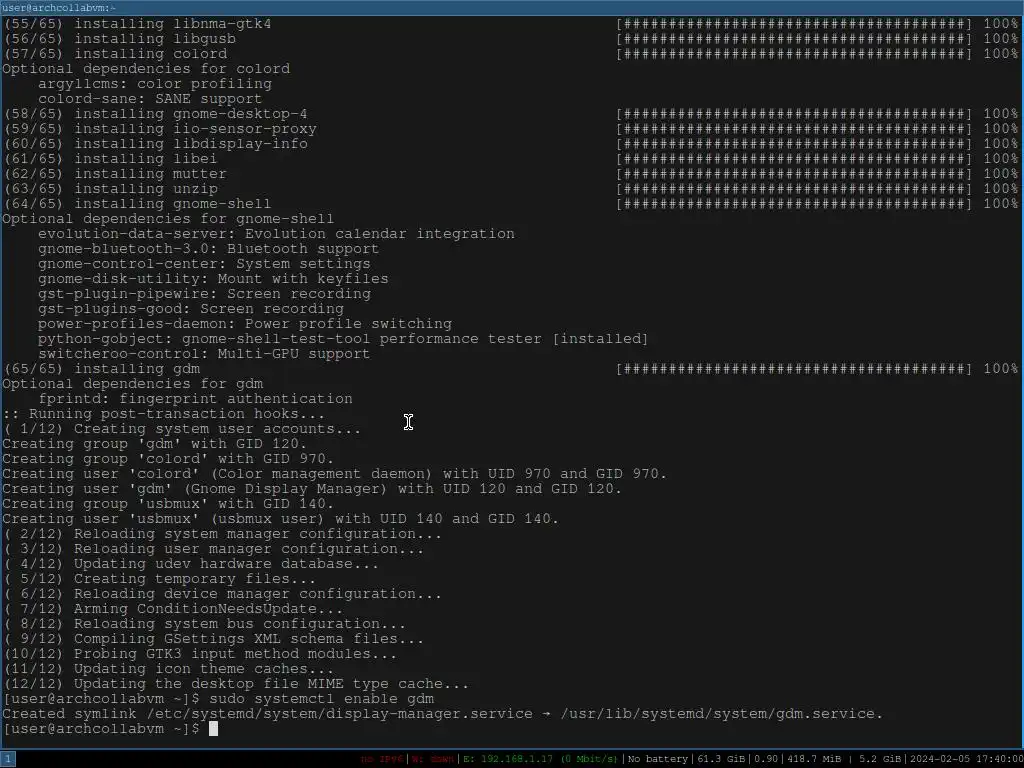Click the 'gnome-control-center: System settings' line
The image size is (1024, 768).
(204, 264)
